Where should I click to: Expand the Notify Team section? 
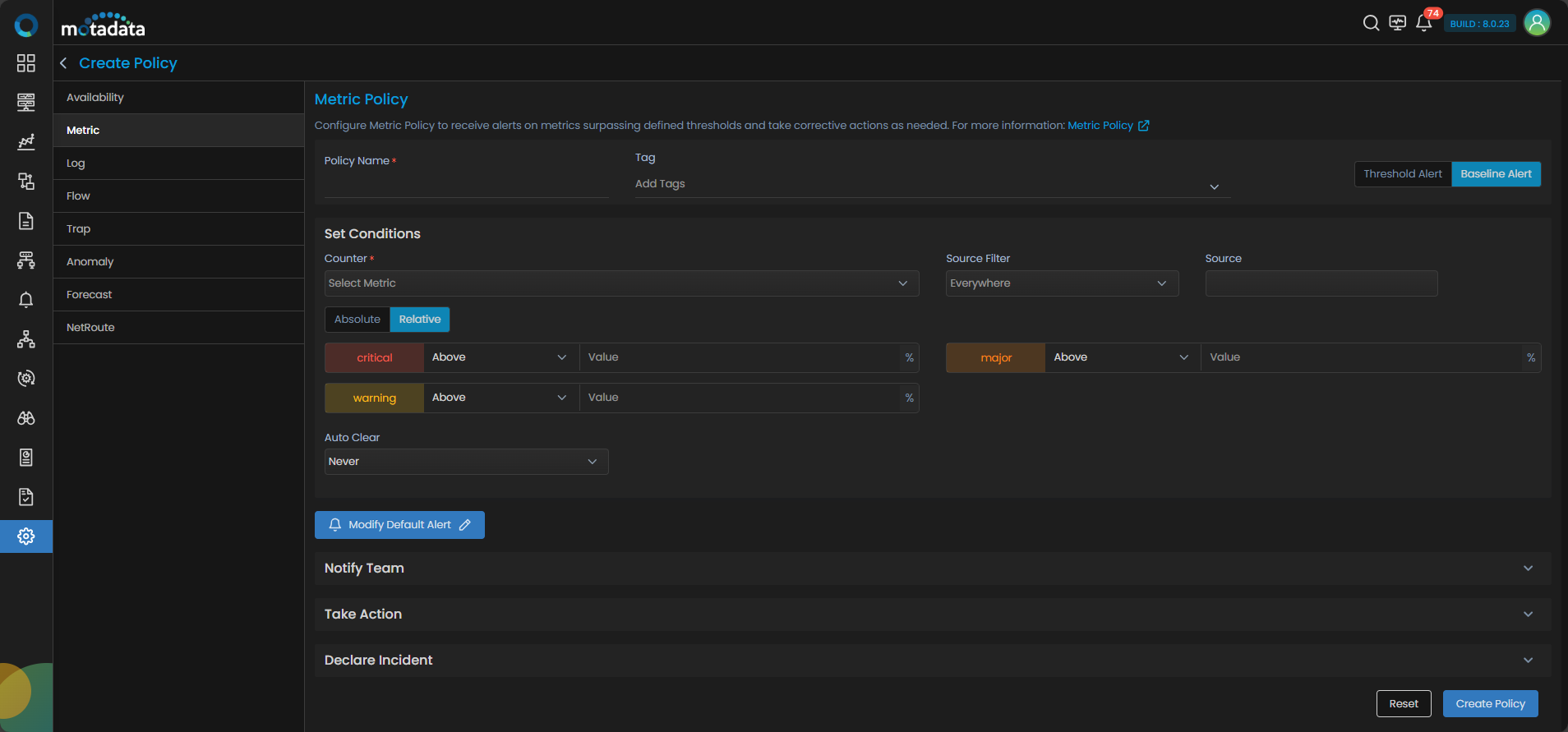pyautogui.click(x=932, y=569)
